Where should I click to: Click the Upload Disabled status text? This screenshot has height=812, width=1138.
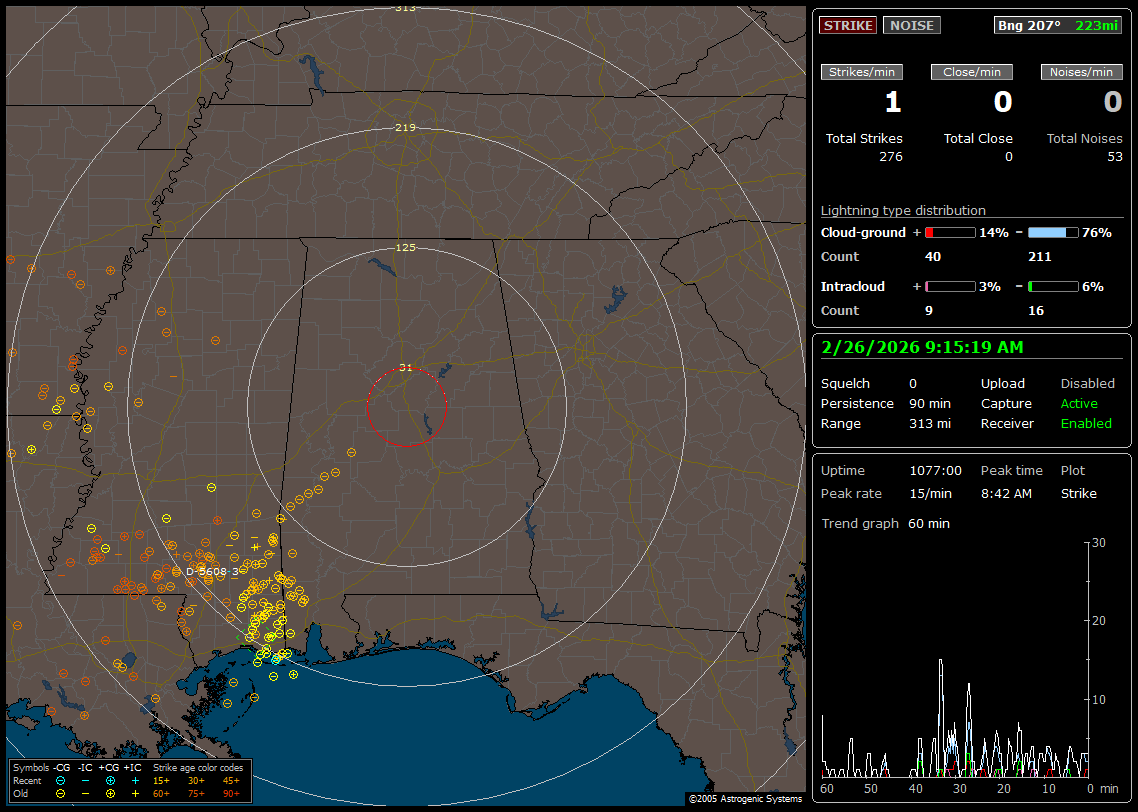coord(1087,383)
